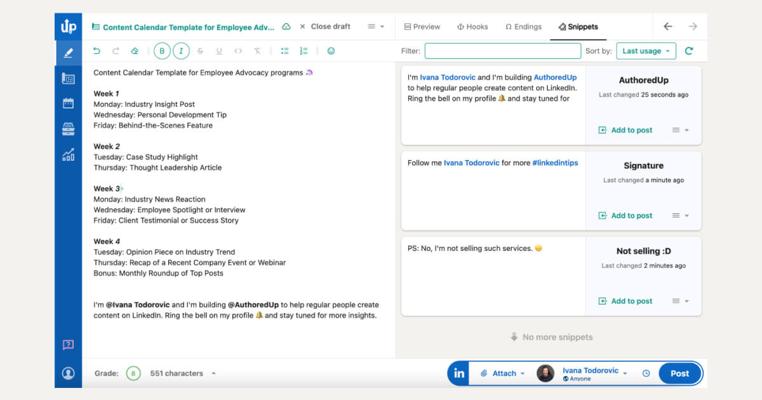
Task: Open the analytics chart icon in sidebar
Action: click(68, 155)
